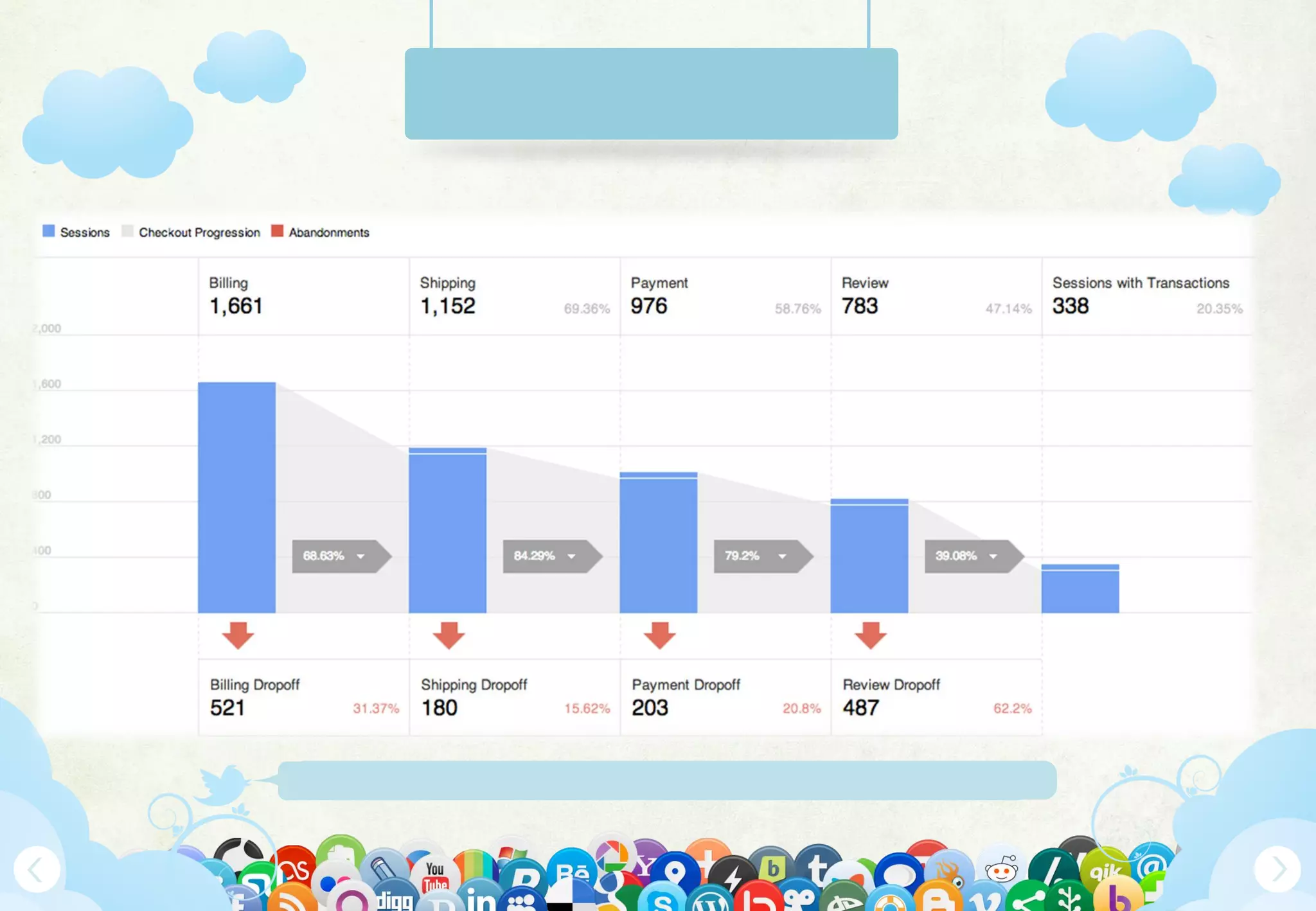Click the Reddit alien icon
The image size is (1316, 911).
click(x=1001, y=870)
